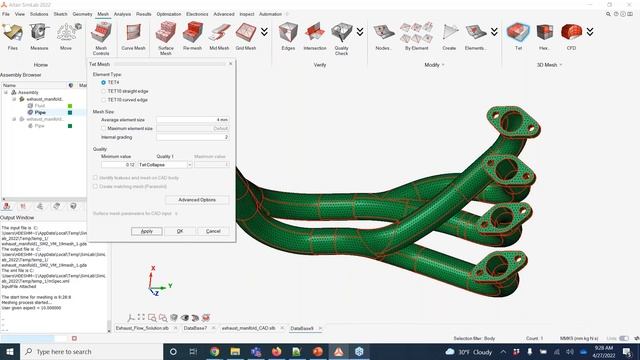Open the Elements modify tool
Screen dimensions: 640x360
point(475,36)
